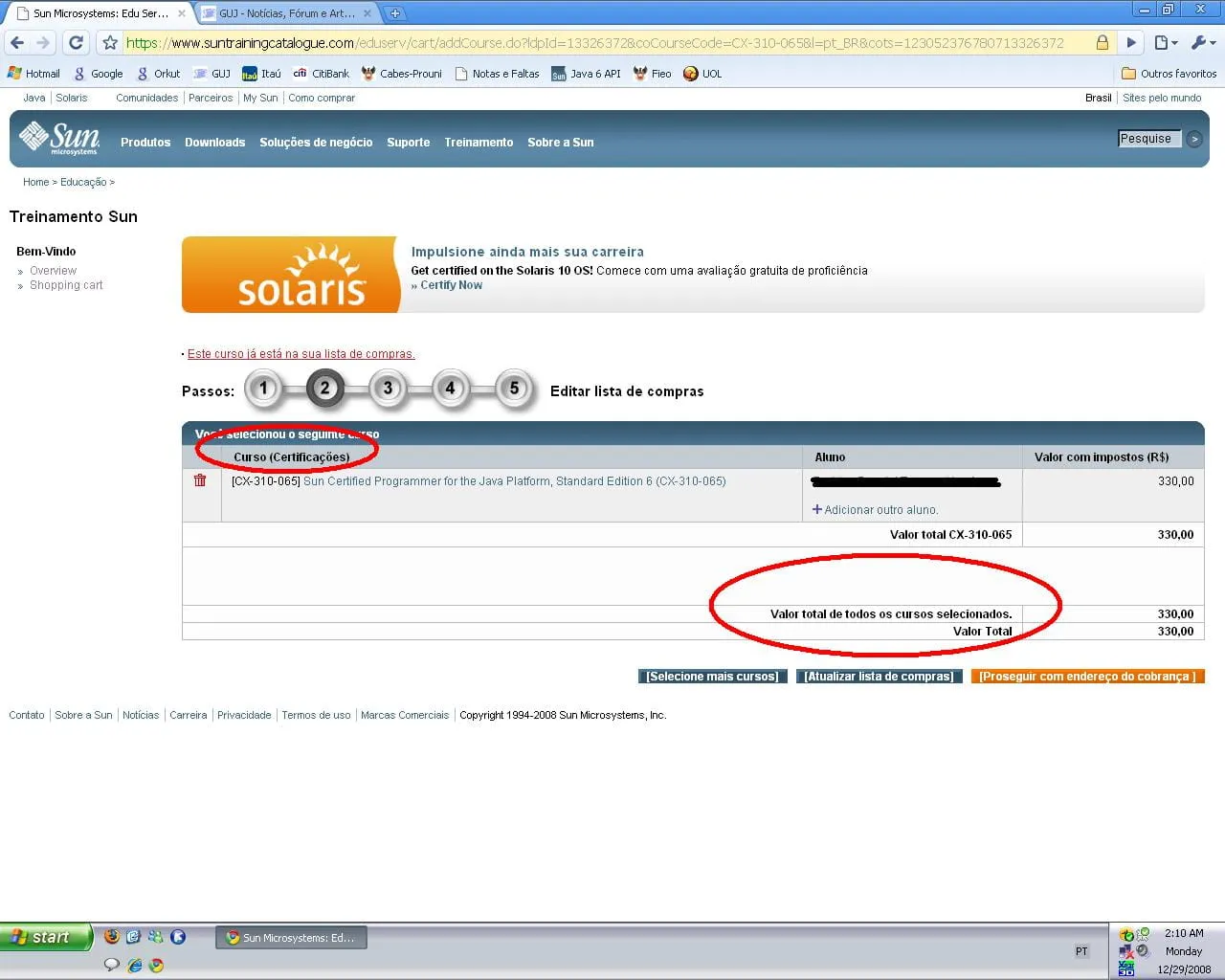This screenshot has height=980, width=1225.
Task: Click the Sun Microsystems logo
Action: click(x=59, y=139)
